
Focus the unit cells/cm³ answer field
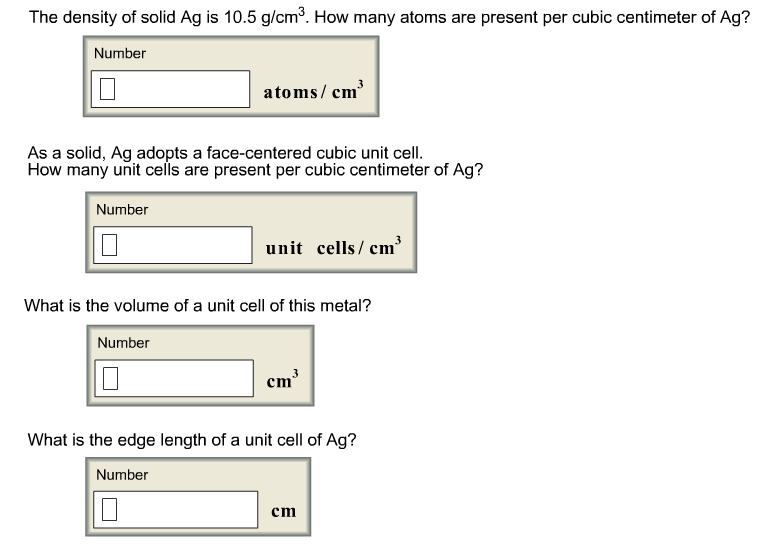(x=172, y=245)
